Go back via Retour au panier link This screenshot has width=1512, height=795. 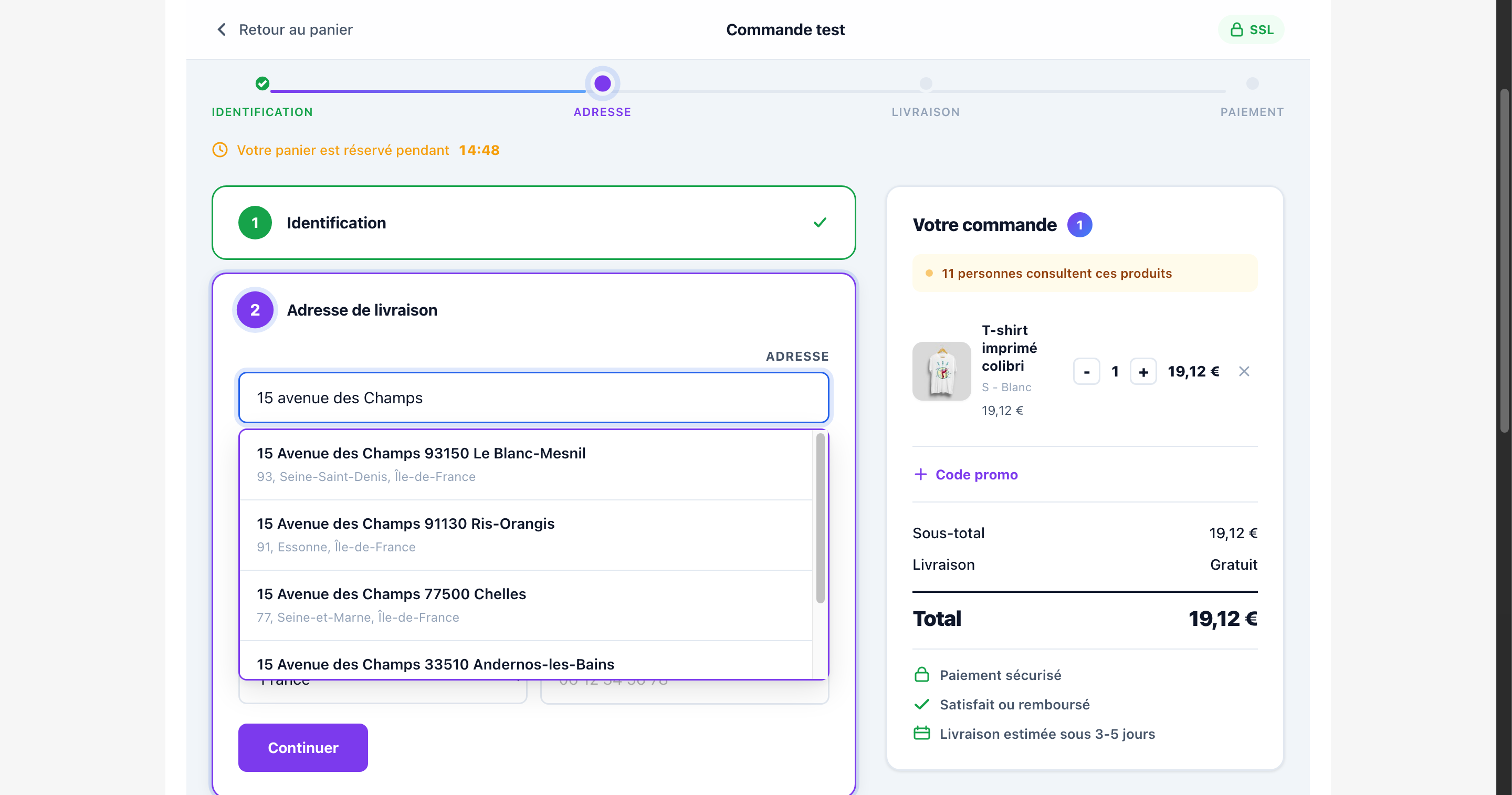[285, 29]
